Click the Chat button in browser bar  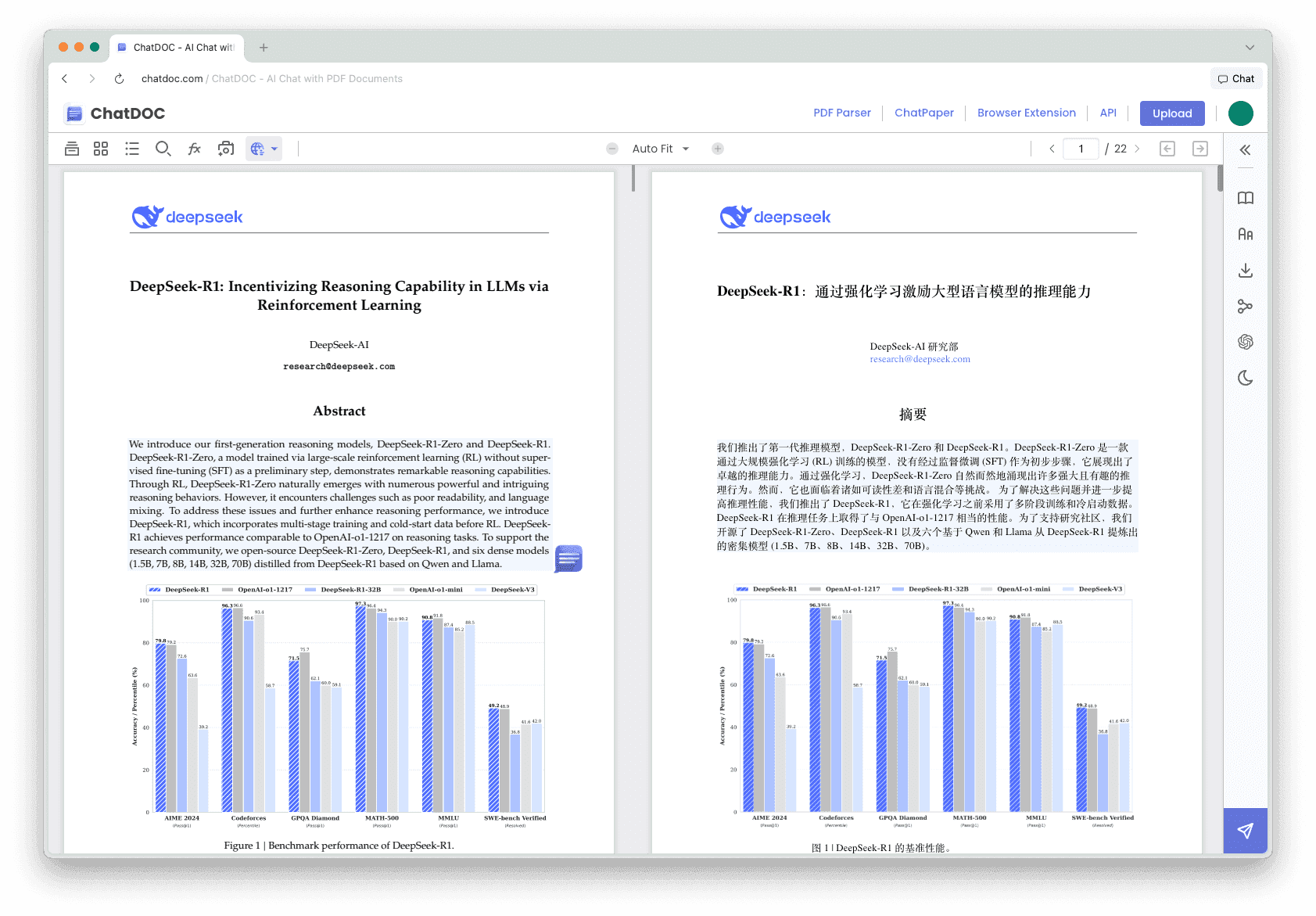click(1236, 78)
